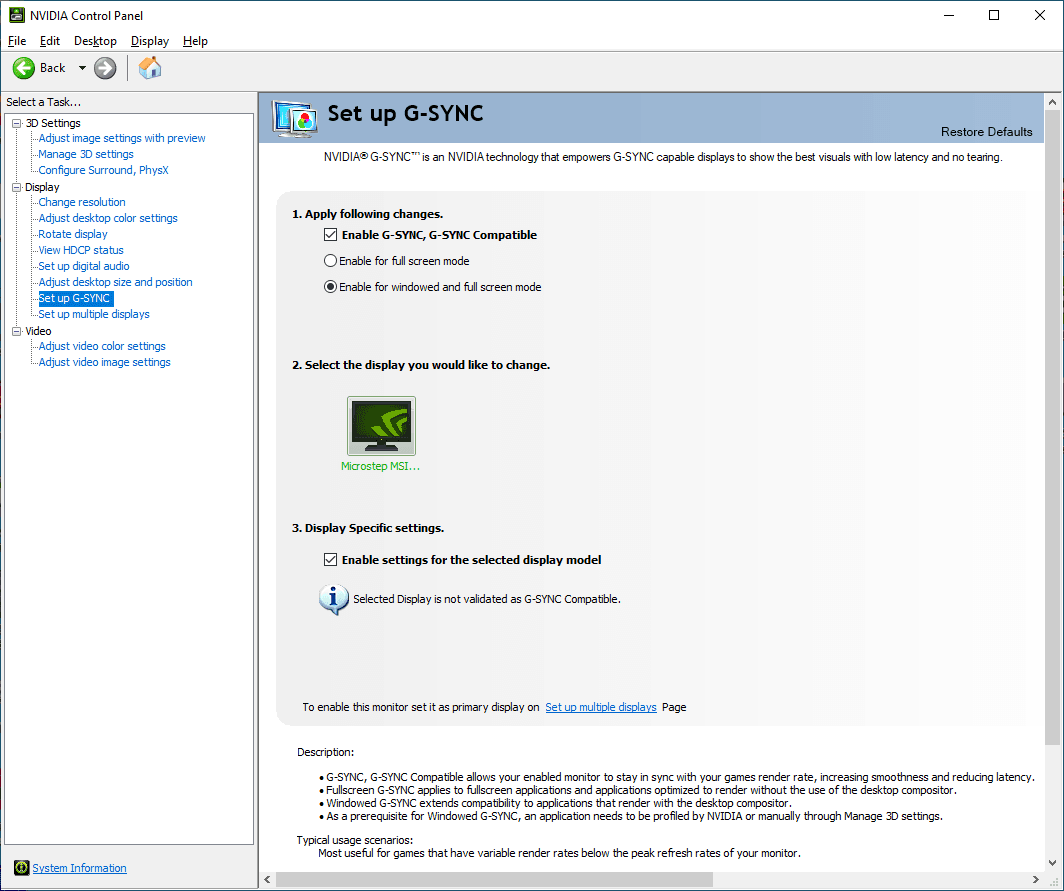Open the System Information link
Image resolution: width=1064 pixels, height=891 pixels.
pos(79,868)
